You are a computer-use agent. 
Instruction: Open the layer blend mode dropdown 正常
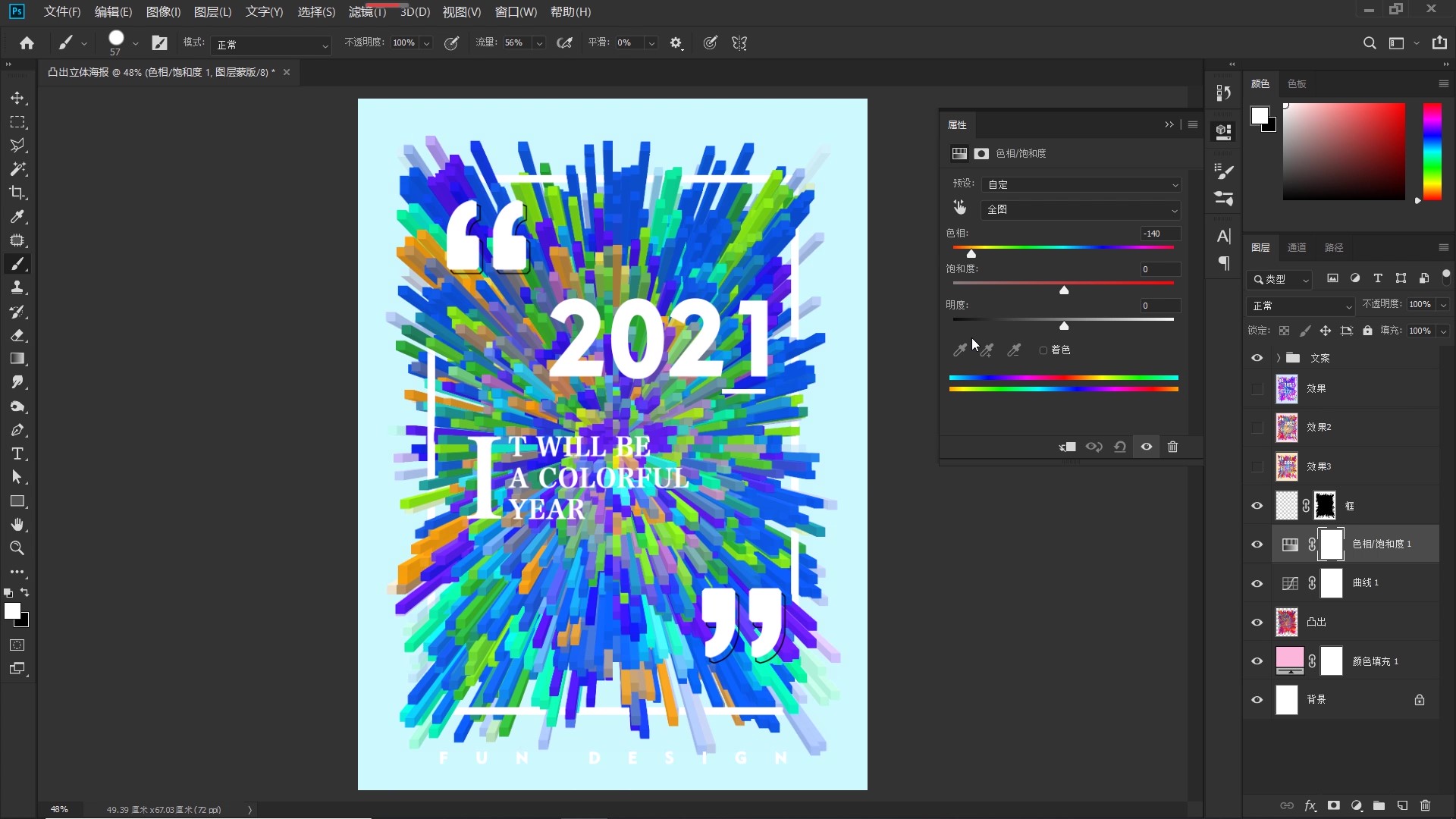[1301, 306]
